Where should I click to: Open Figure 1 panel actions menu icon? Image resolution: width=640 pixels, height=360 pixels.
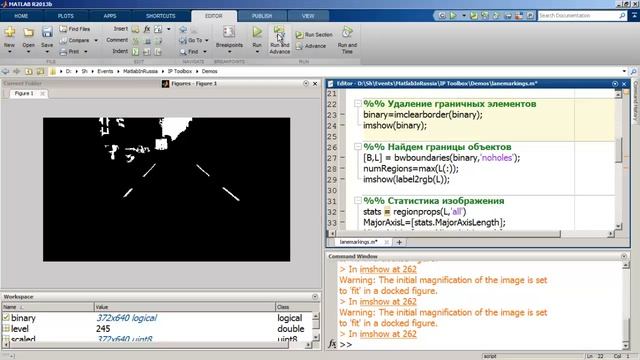point(306,84)
